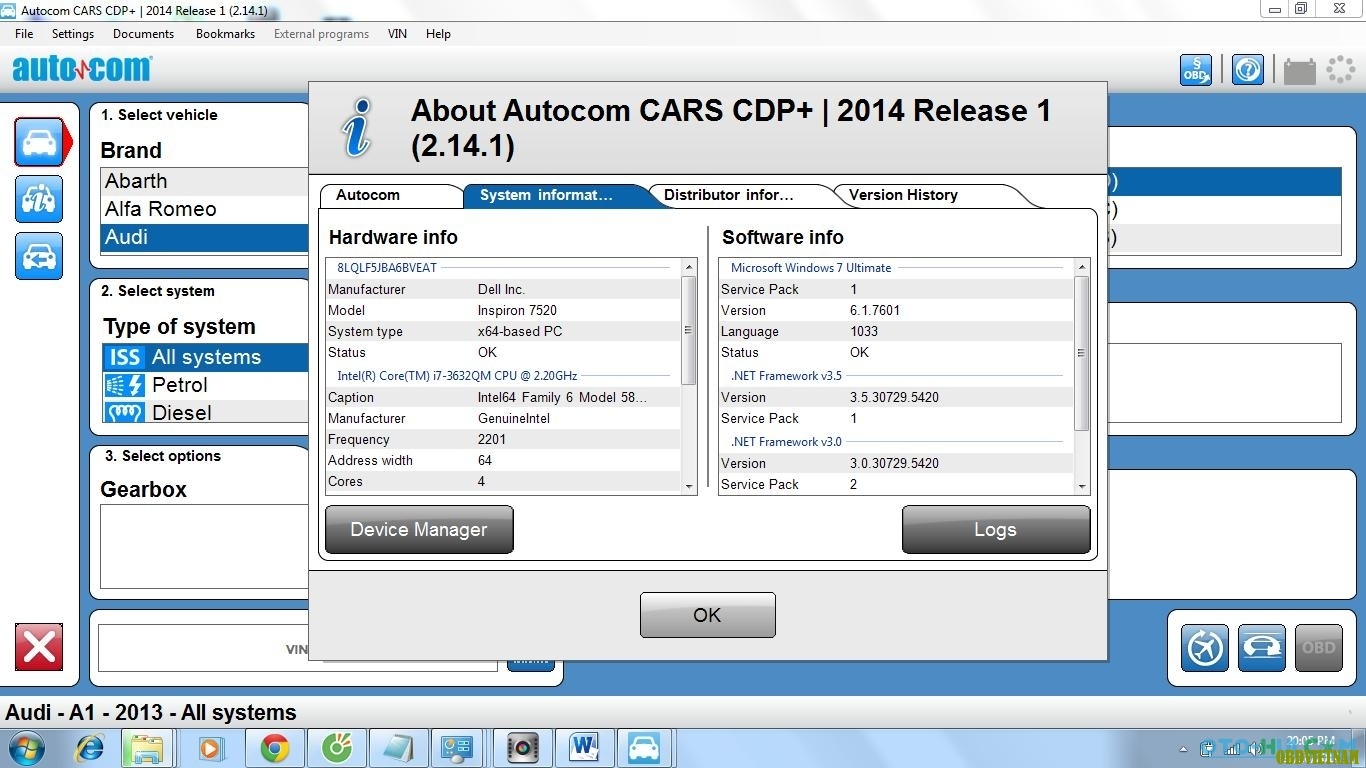
Task: Launch Internet Explorer from the taskbar
Action: pyautogui.click(x=90, y=748)
